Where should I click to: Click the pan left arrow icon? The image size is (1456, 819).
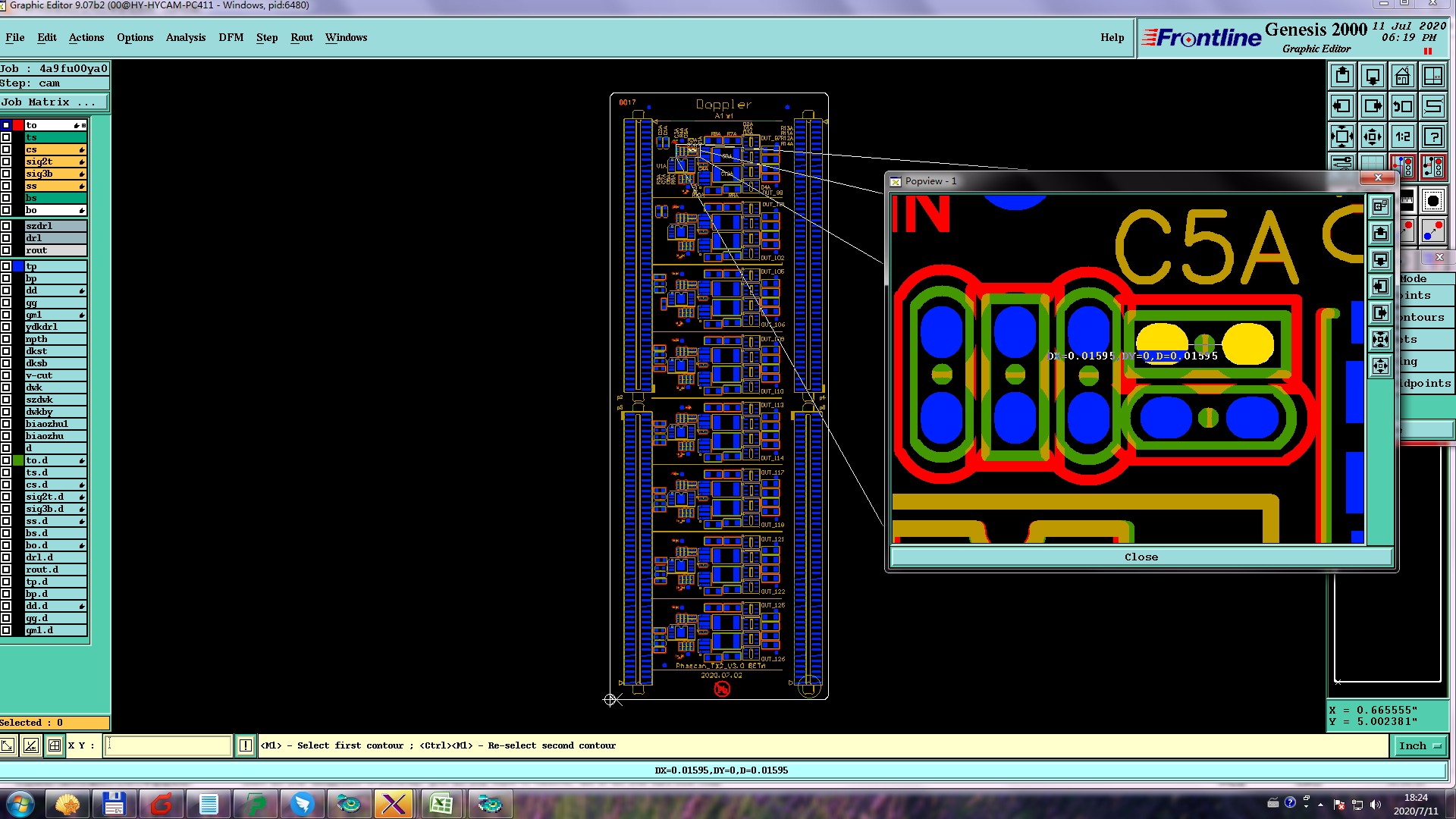click(1342, 106)
